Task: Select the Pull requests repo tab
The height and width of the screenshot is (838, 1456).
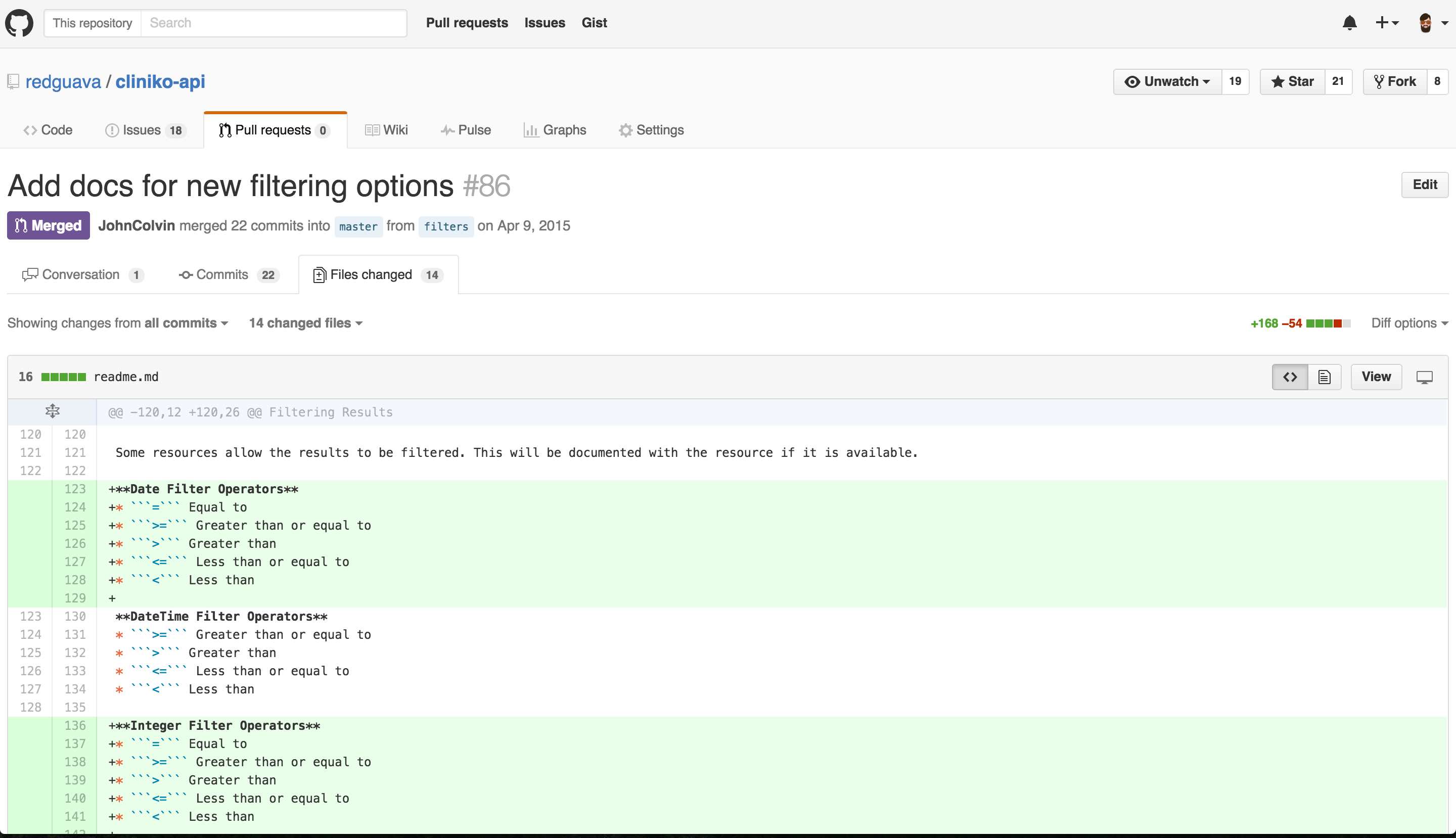Action: pyautogui.click(x=275, y=130)
